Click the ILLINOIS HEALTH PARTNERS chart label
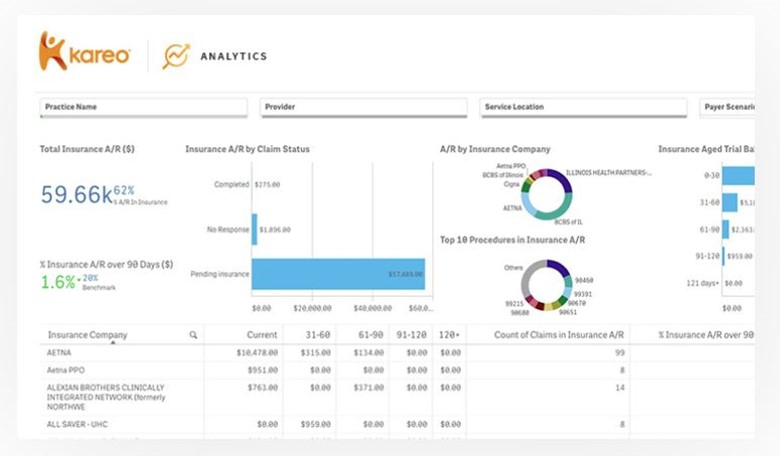 (609, 173)
